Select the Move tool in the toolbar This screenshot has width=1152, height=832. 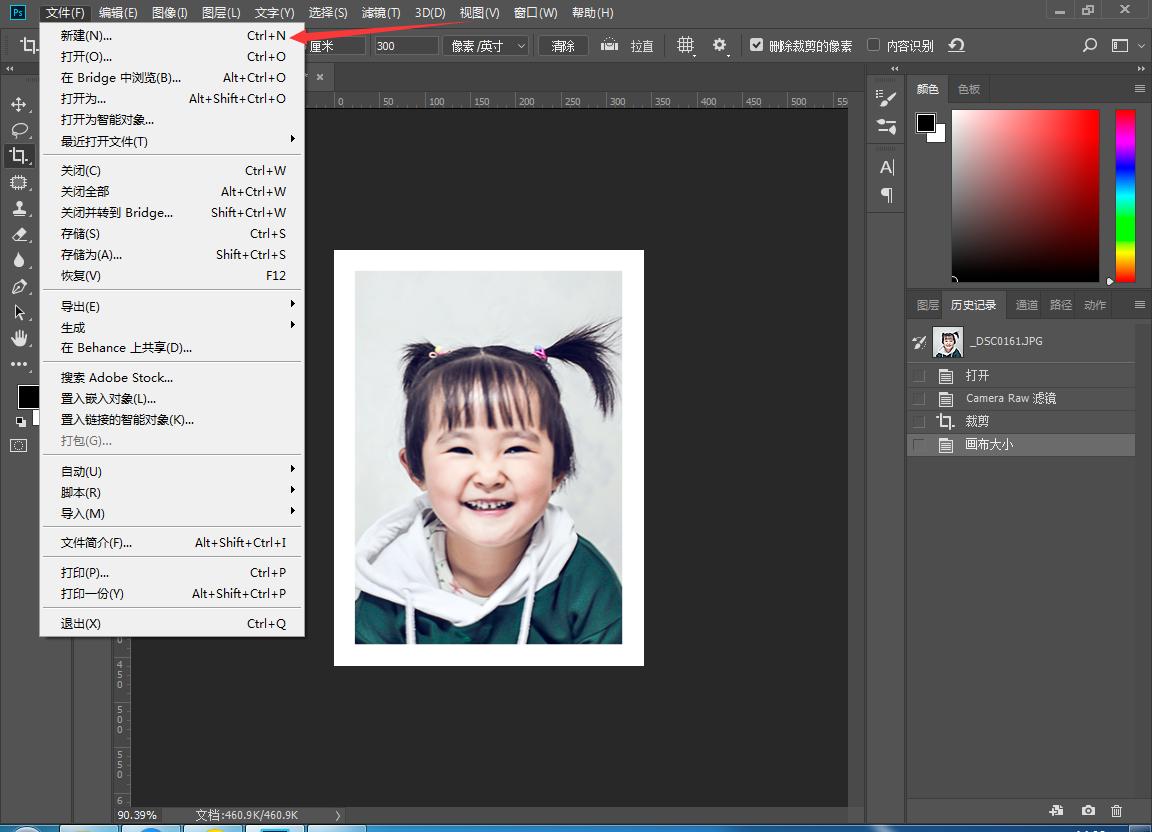point(19,105)
